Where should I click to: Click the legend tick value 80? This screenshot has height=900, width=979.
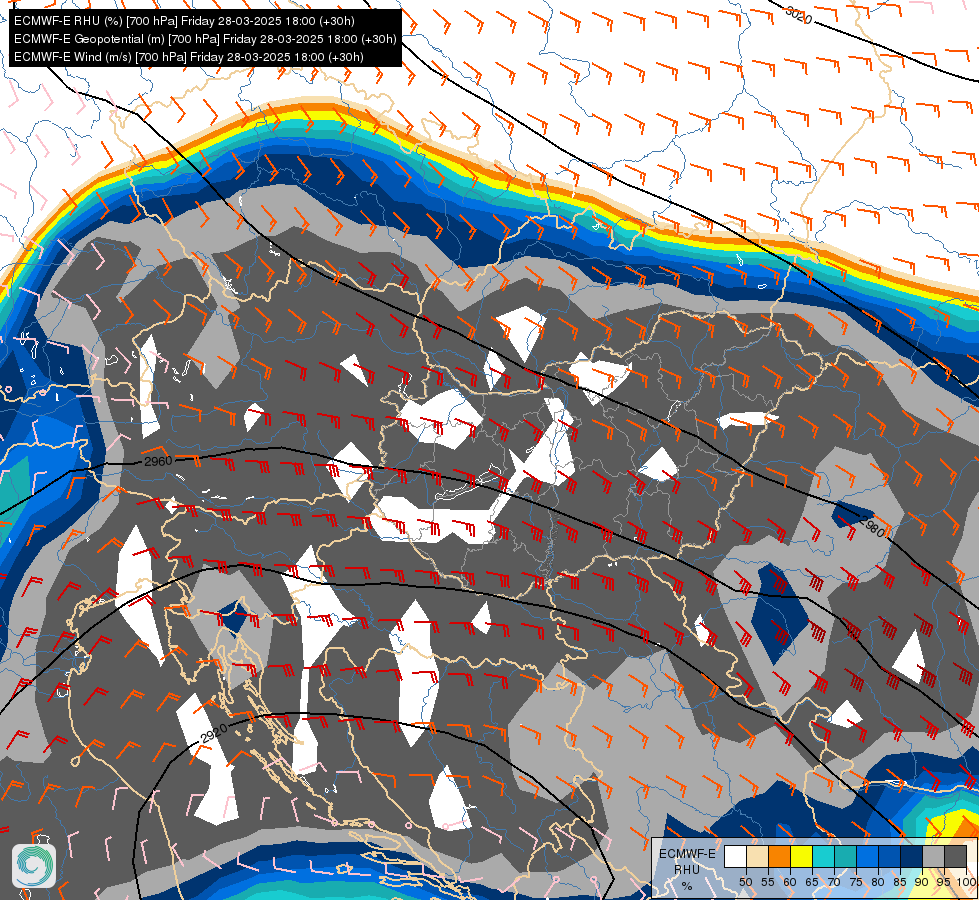(x=878, y=882)
